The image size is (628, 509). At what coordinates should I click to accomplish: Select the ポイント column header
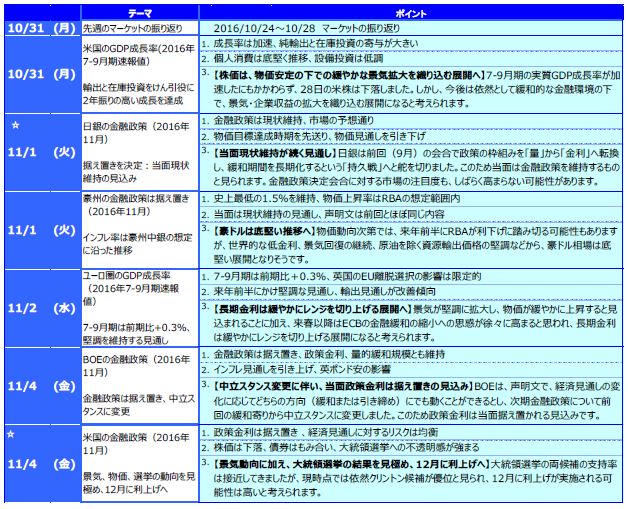point(408,7)
